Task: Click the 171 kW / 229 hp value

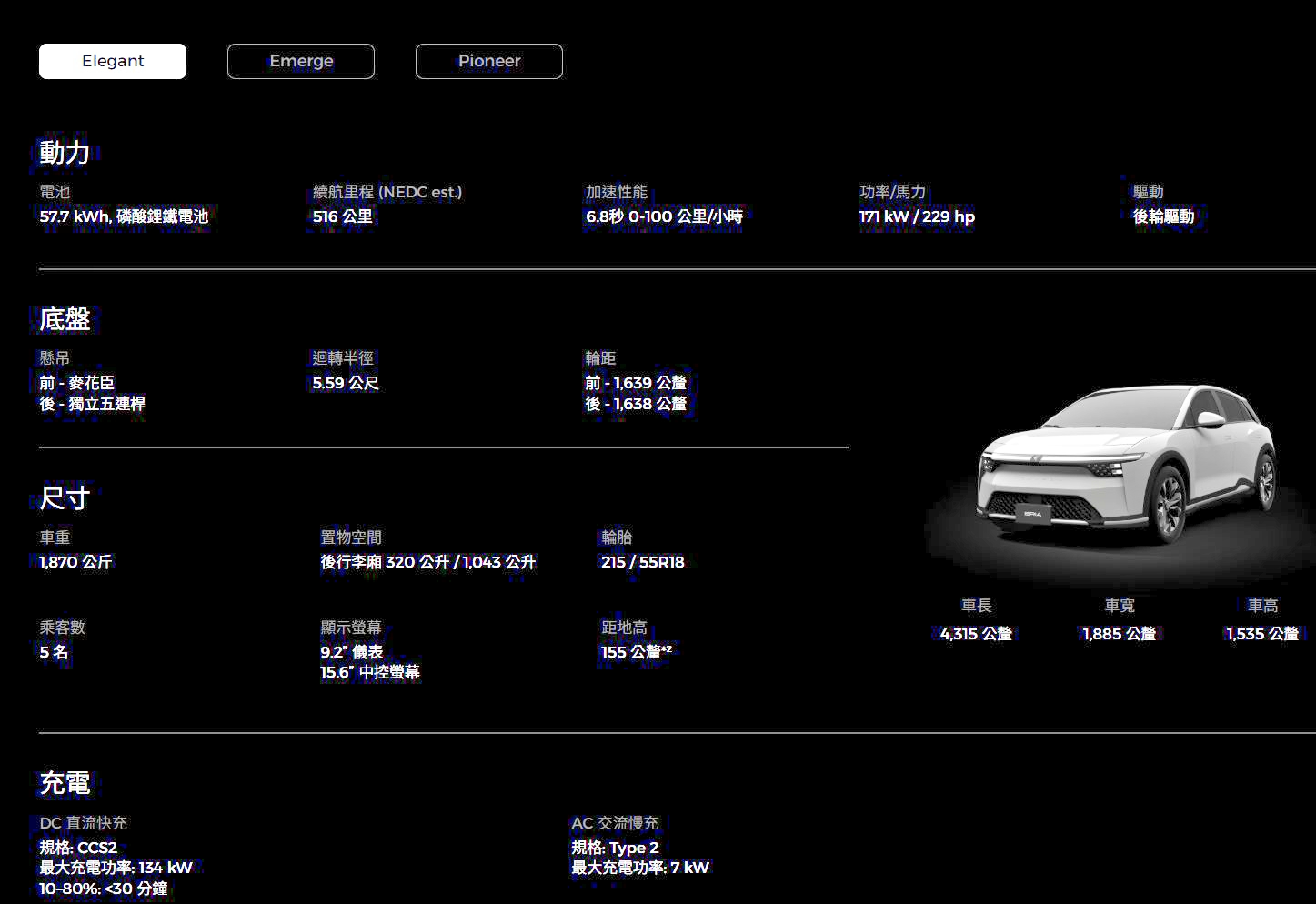Action: pyautogui.click(x=917, y=216)
